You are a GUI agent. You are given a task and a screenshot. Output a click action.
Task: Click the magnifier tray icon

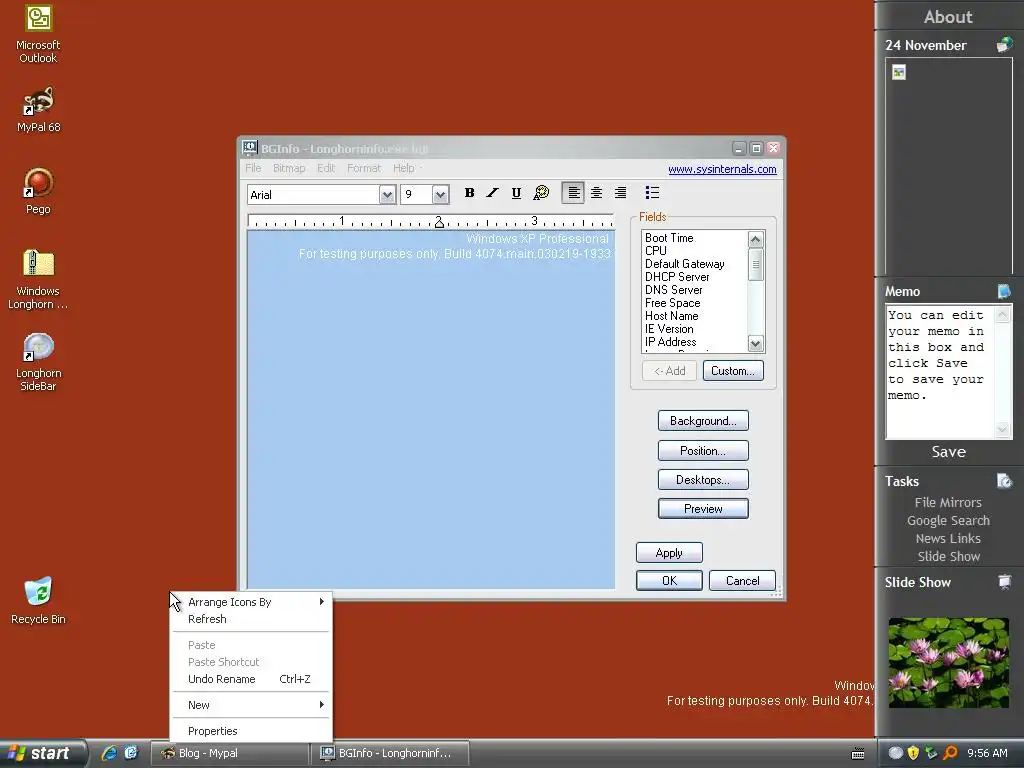click(x=950, y=753)
